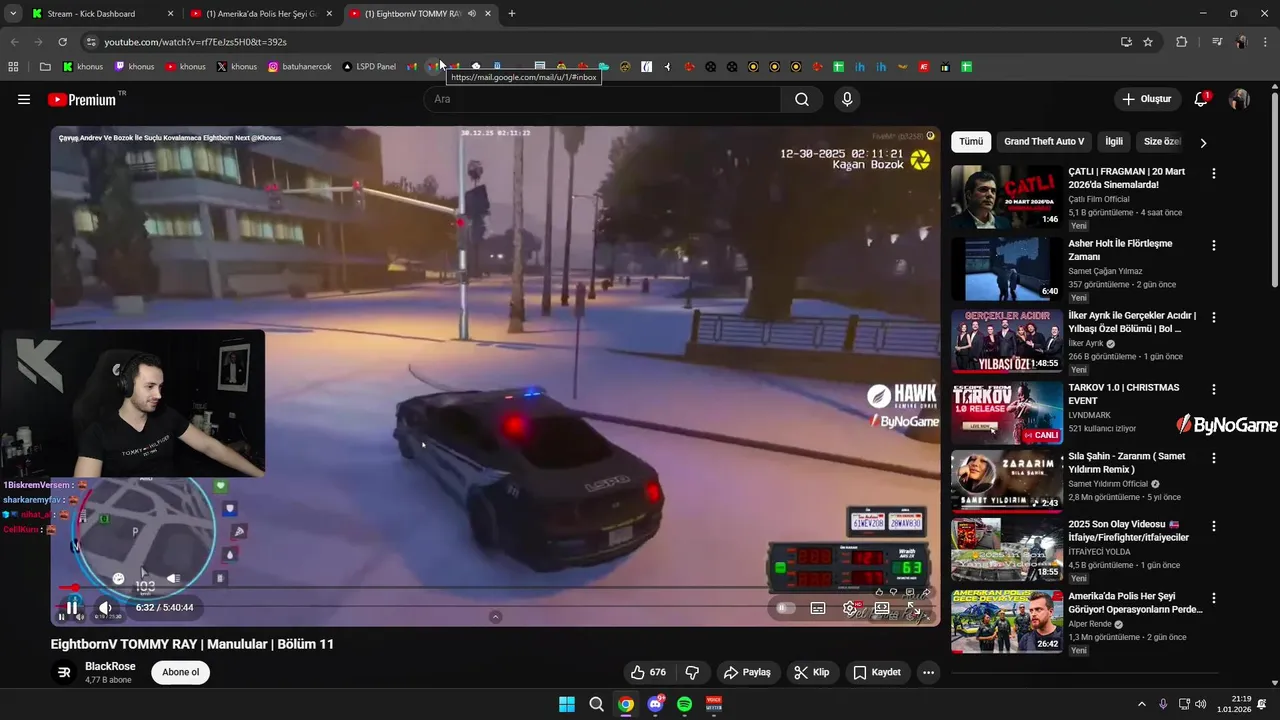Open the BlackRose channel avatar
The height and width of the screenshot is (720, 1280).
(64, 672)
